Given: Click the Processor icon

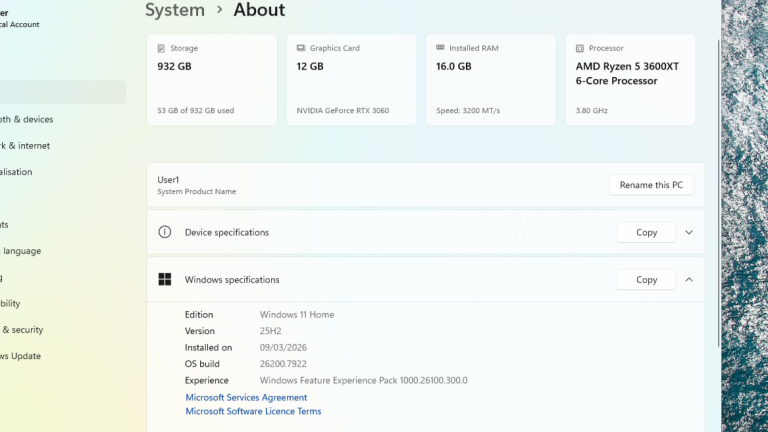Looking at the screenshot, I should (579, 48).
